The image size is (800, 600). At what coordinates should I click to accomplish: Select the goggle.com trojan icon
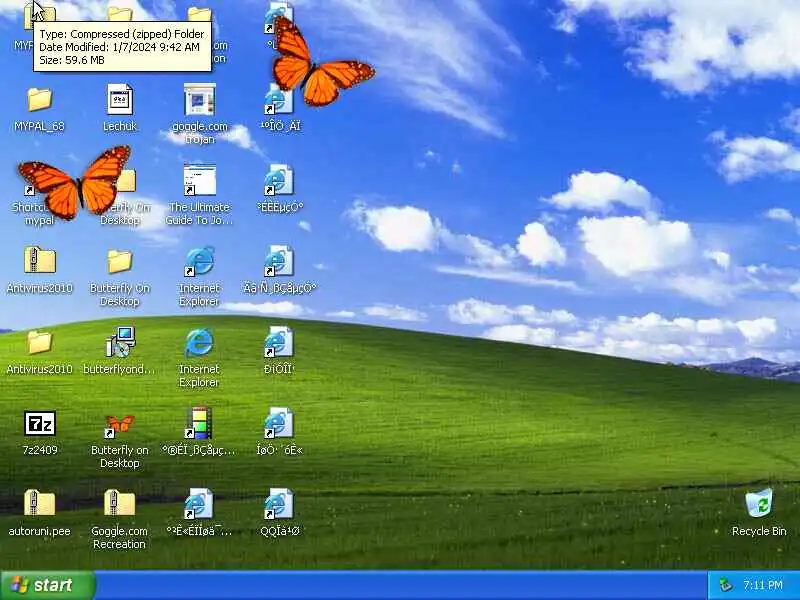(199, 99)
